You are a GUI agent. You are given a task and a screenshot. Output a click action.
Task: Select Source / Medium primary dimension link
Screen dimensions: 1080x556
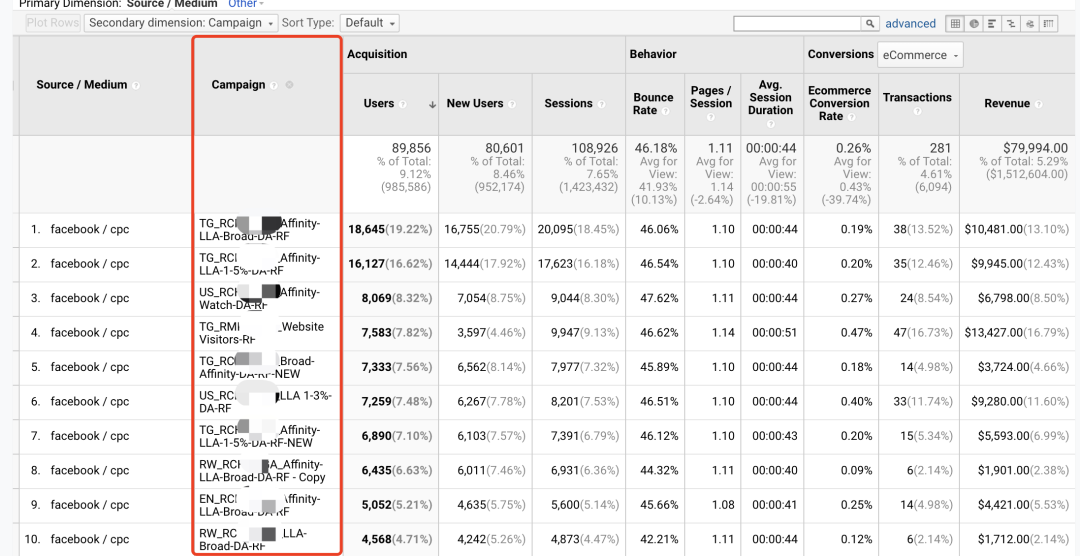(172, 3)
